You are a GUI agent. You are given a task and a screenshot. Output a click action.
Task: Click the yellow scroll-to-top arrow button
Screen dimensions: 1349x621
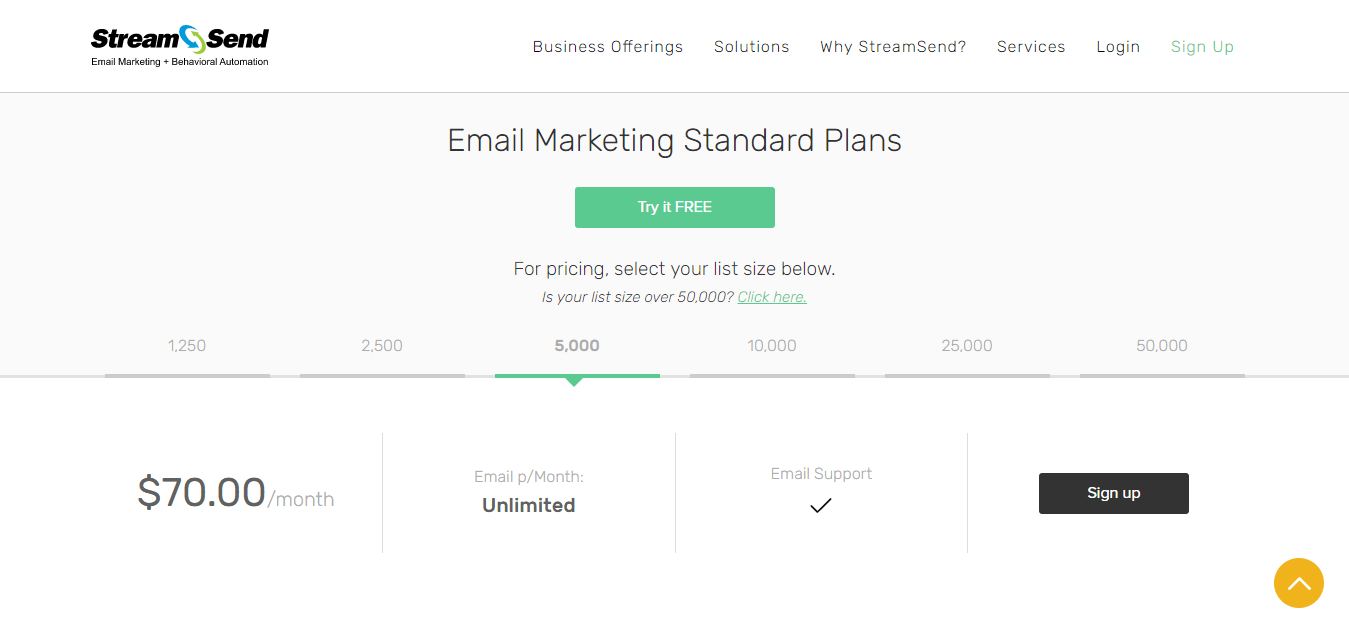point(1299,583)
